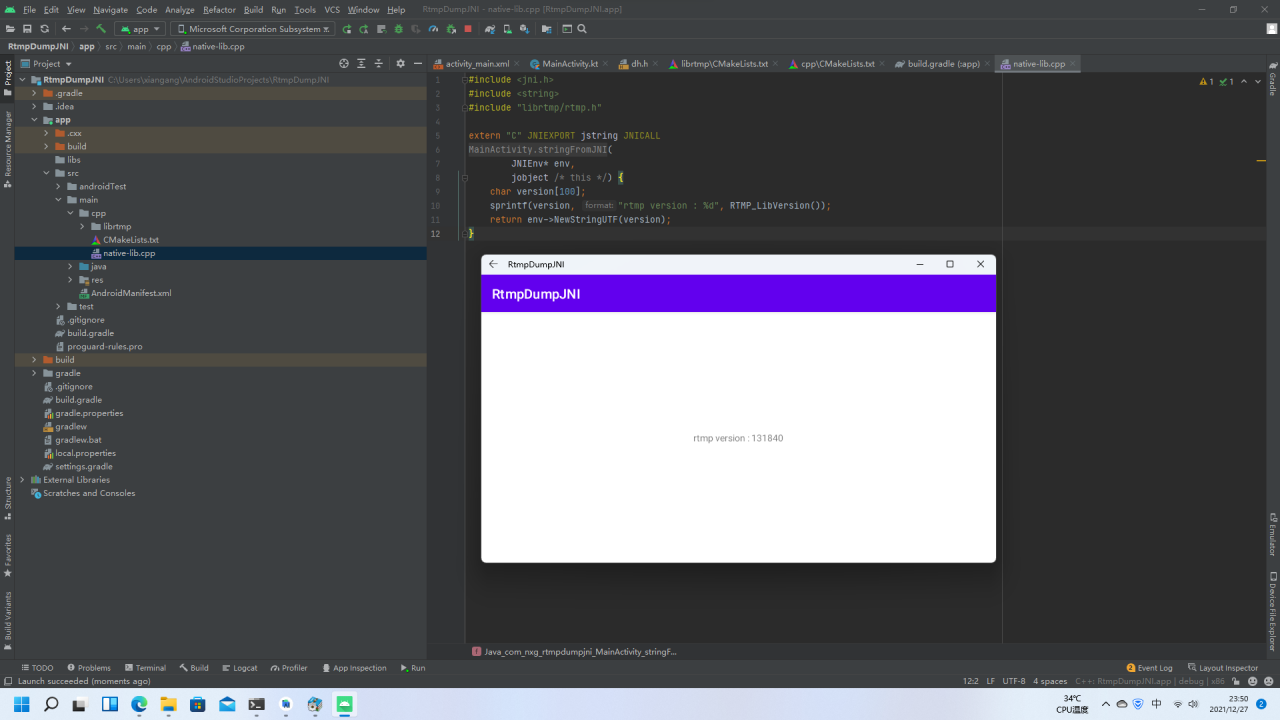Toggle the Resource Manager side panel
1280x720 pixels.
(7, 150)
